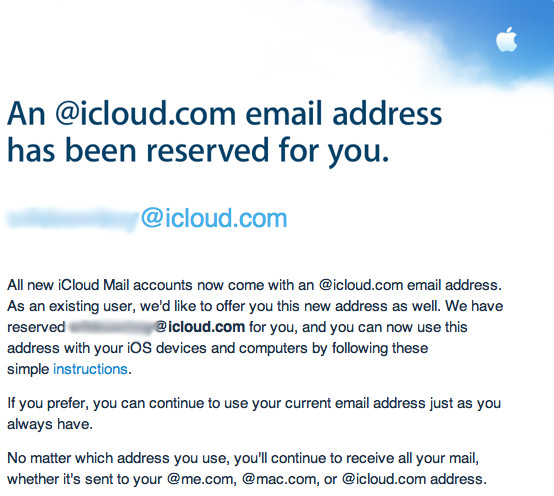Open the blue instructions link
The width and height of the screenshot is (554, 496).
tap(90, 369)
